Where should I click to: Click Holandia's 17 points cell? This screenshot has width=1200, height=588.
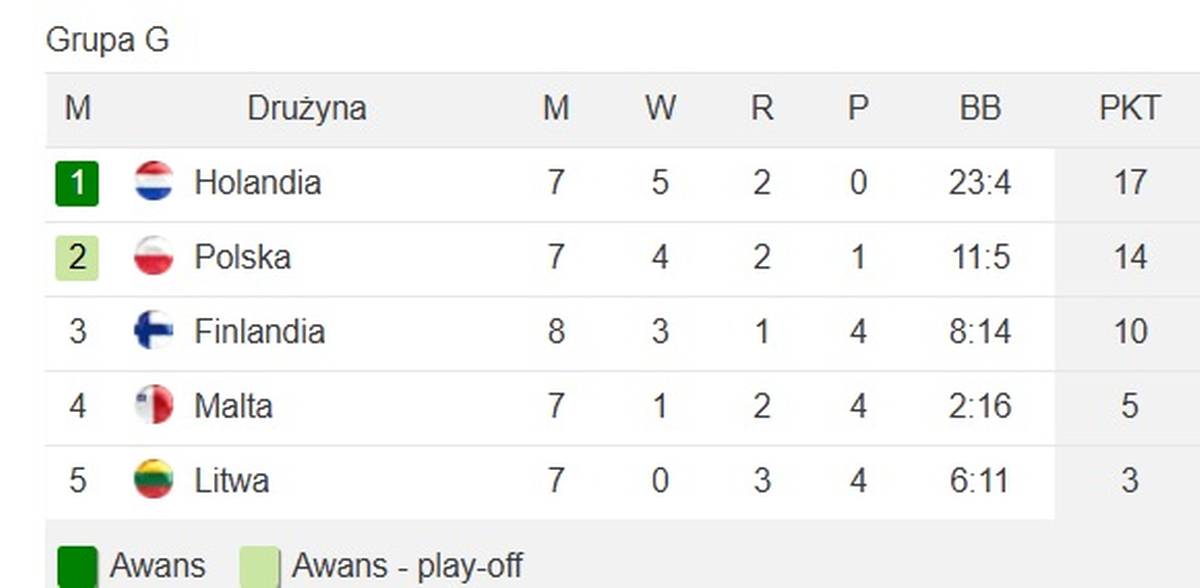[x=1129, y=183]
